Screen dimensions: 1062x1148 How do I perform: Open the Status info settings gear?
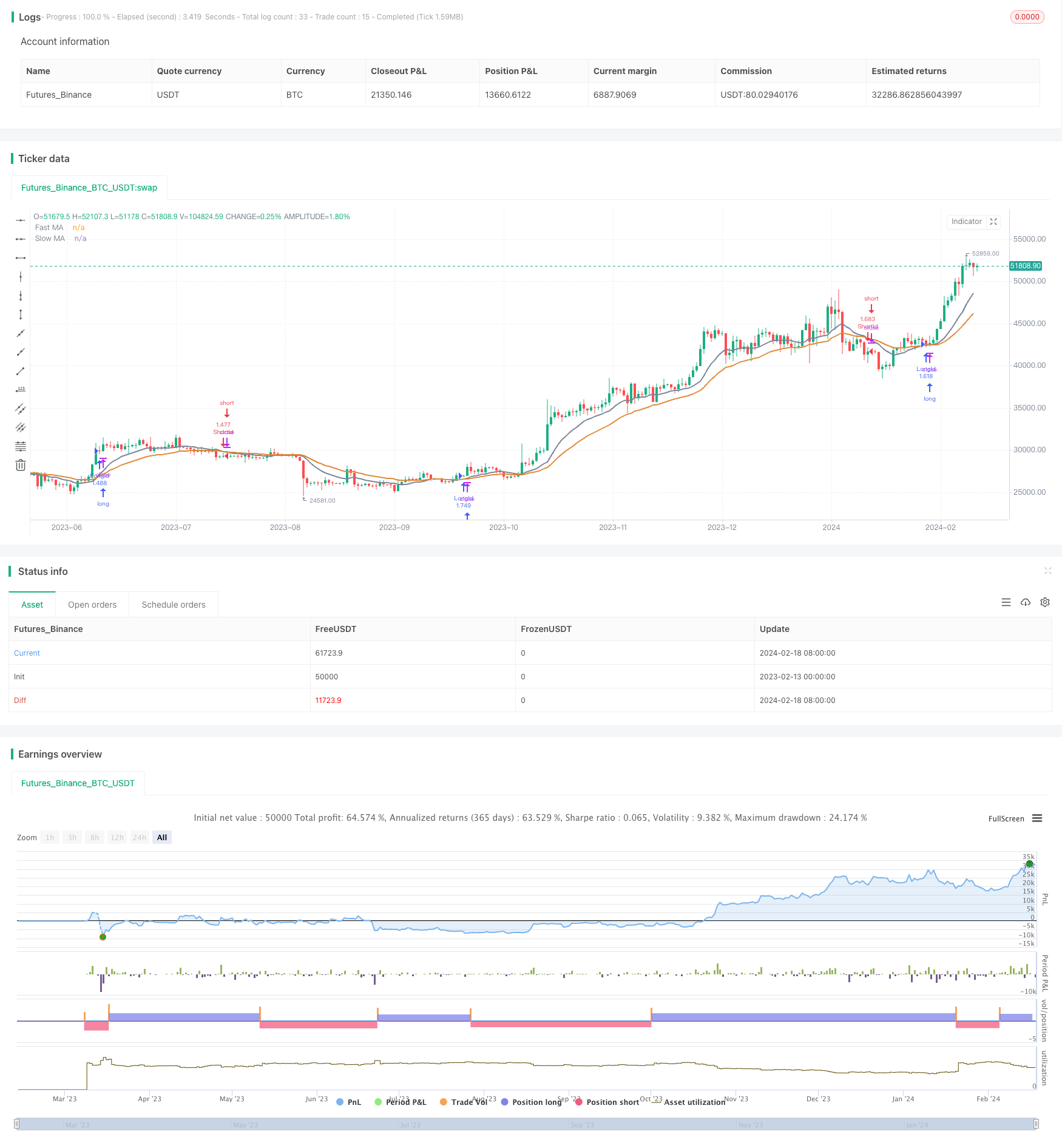tap(1045, 602)
